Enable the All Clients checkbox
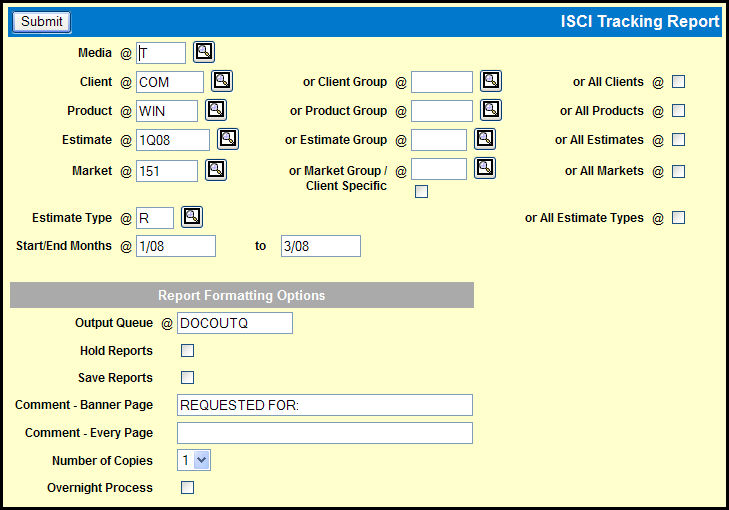 [679, 82]
